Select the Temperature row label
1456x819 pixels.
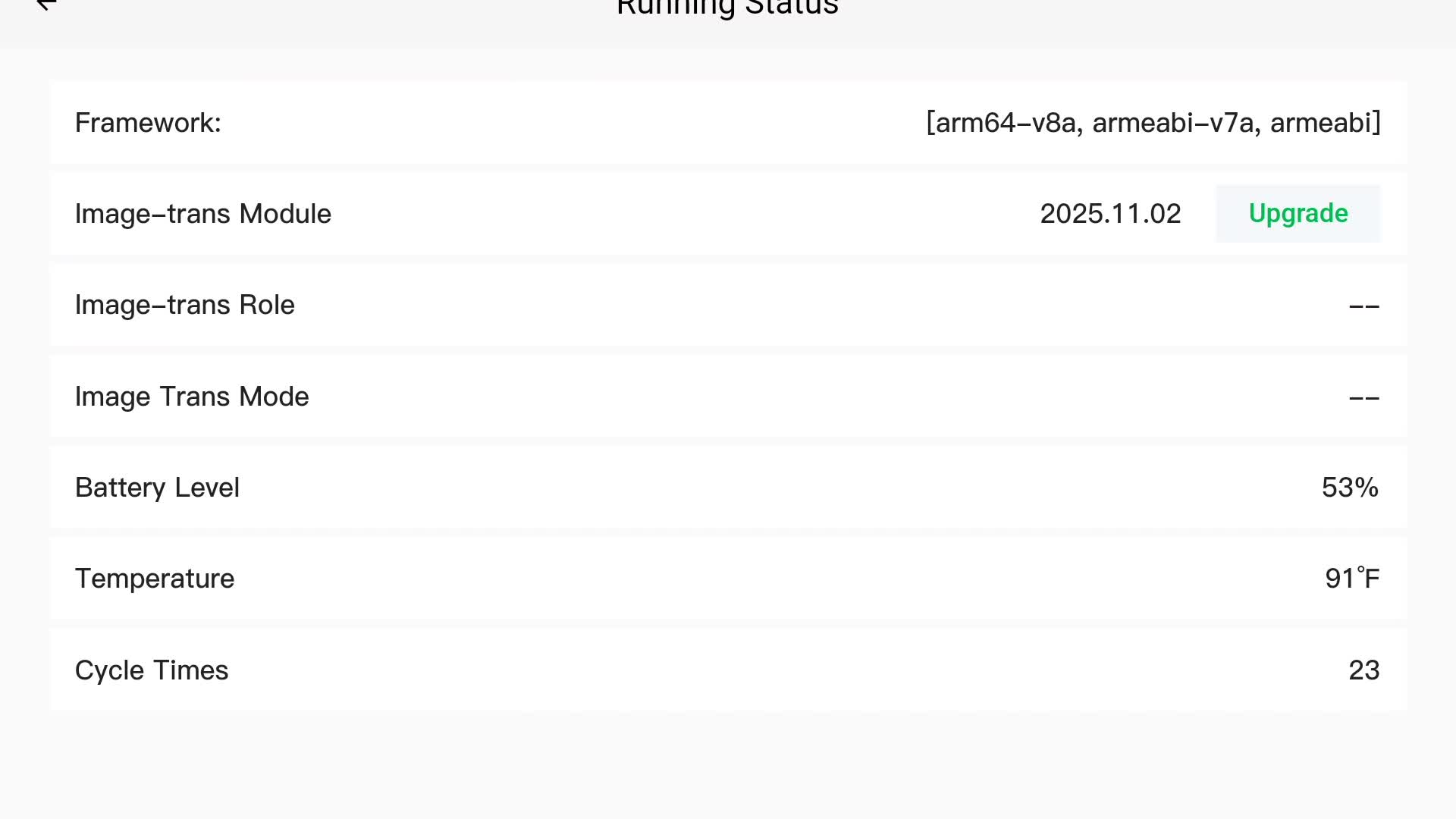pos(155,579)
